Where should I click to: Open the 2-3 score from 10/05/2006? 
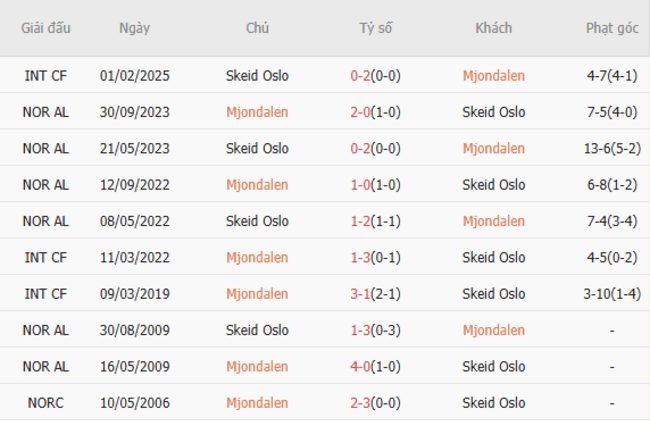click(x=375, y=403)
